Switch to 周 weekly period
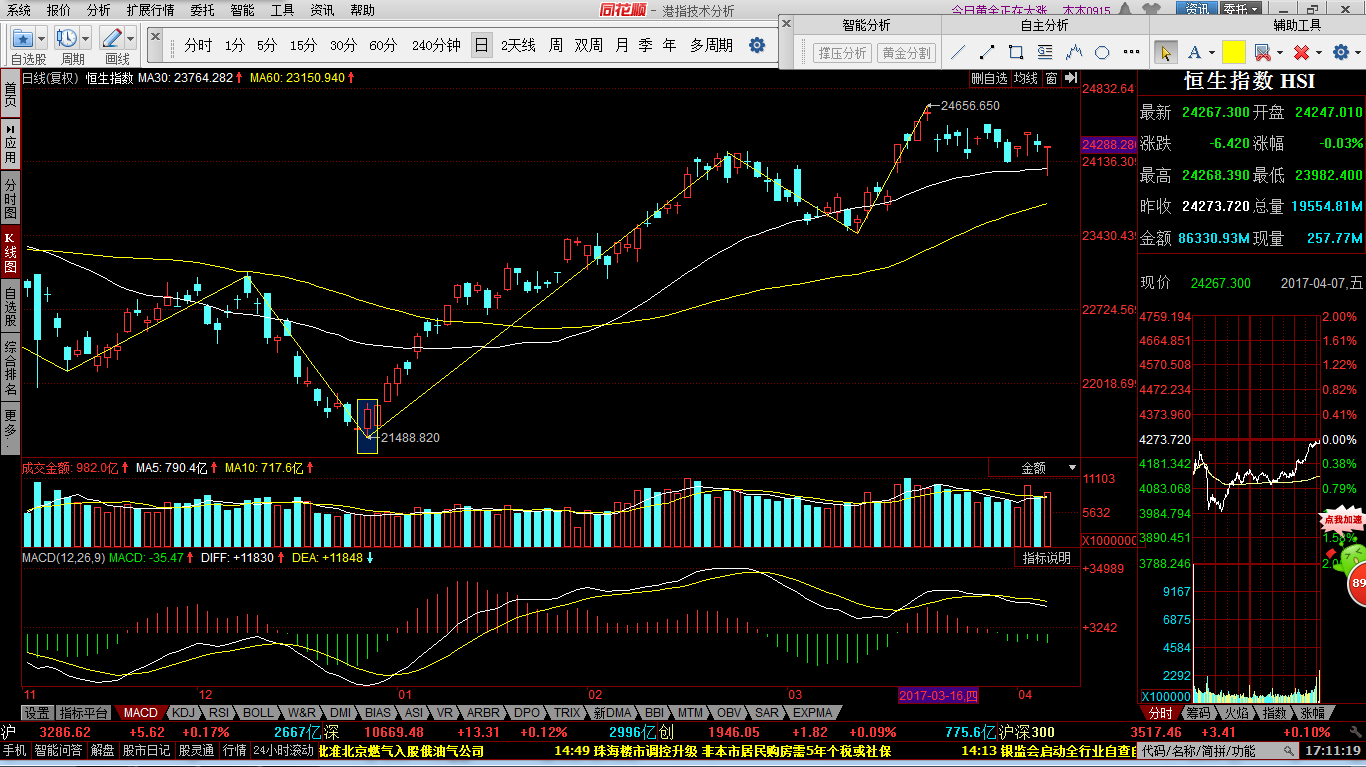Screen dimensions: 1366x767 555,45
